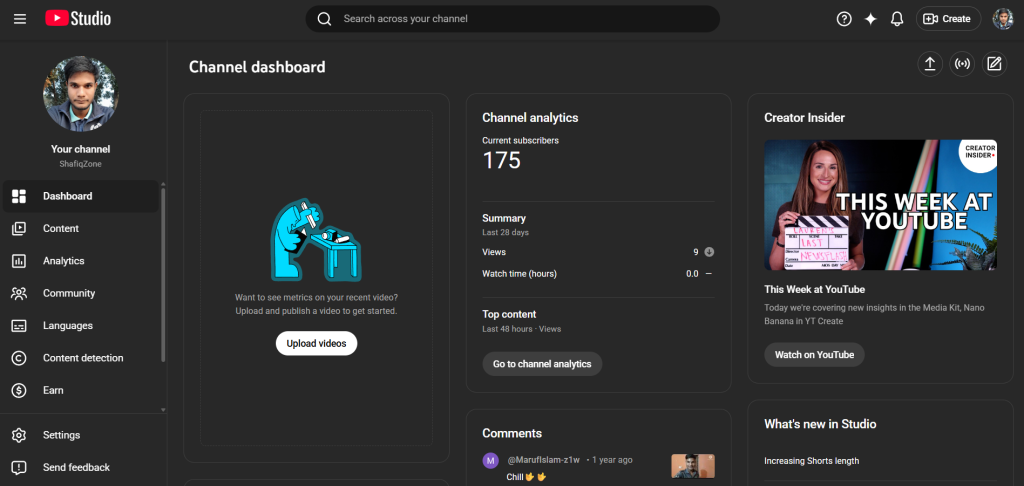The height and width of the screenshot is (486, 1024).
Task: Click the sidebar scroll up arrow
Action: tap(163, 184)
